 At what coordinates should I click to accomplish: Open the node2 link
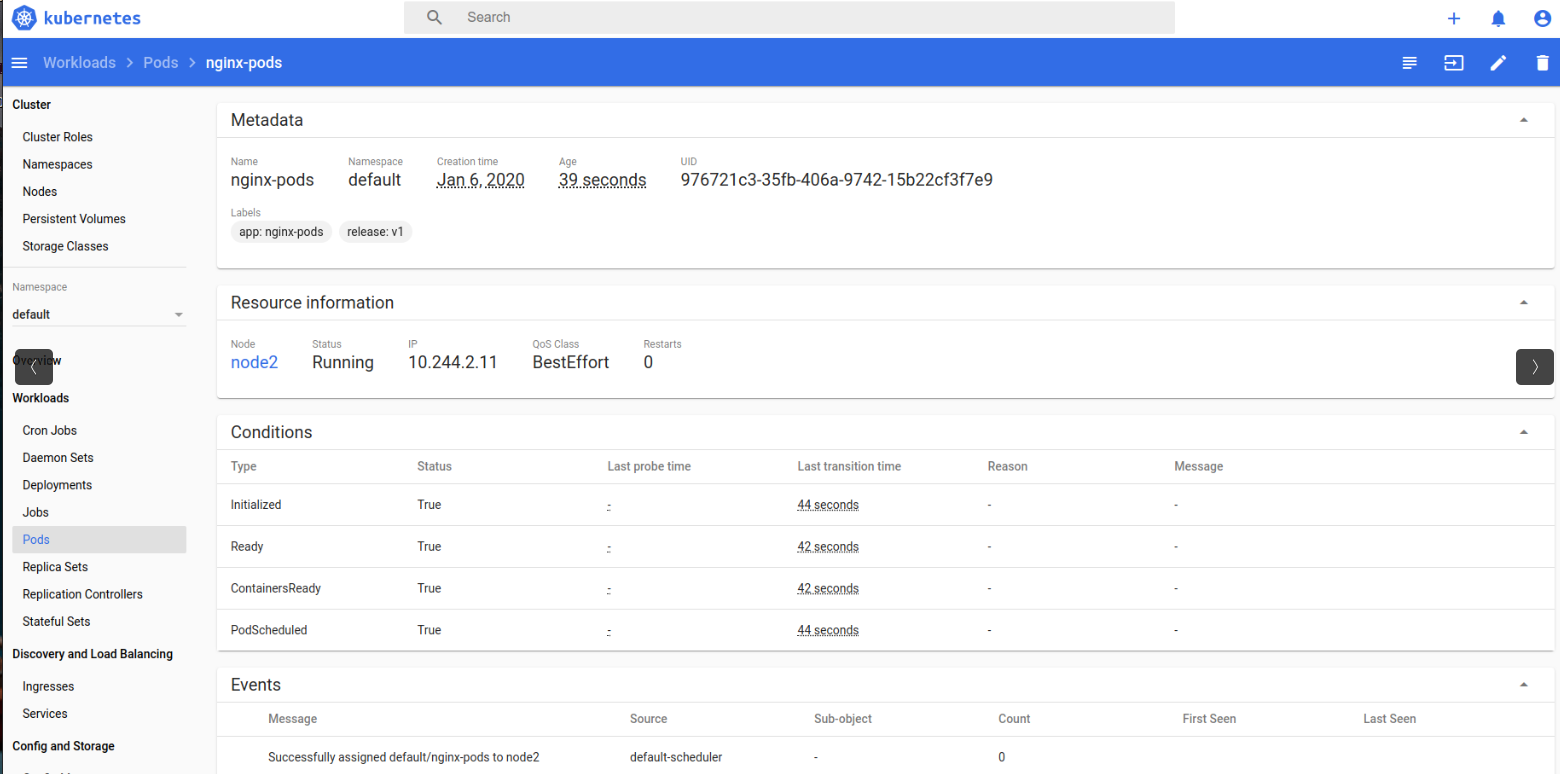click(x=254, y=363)
